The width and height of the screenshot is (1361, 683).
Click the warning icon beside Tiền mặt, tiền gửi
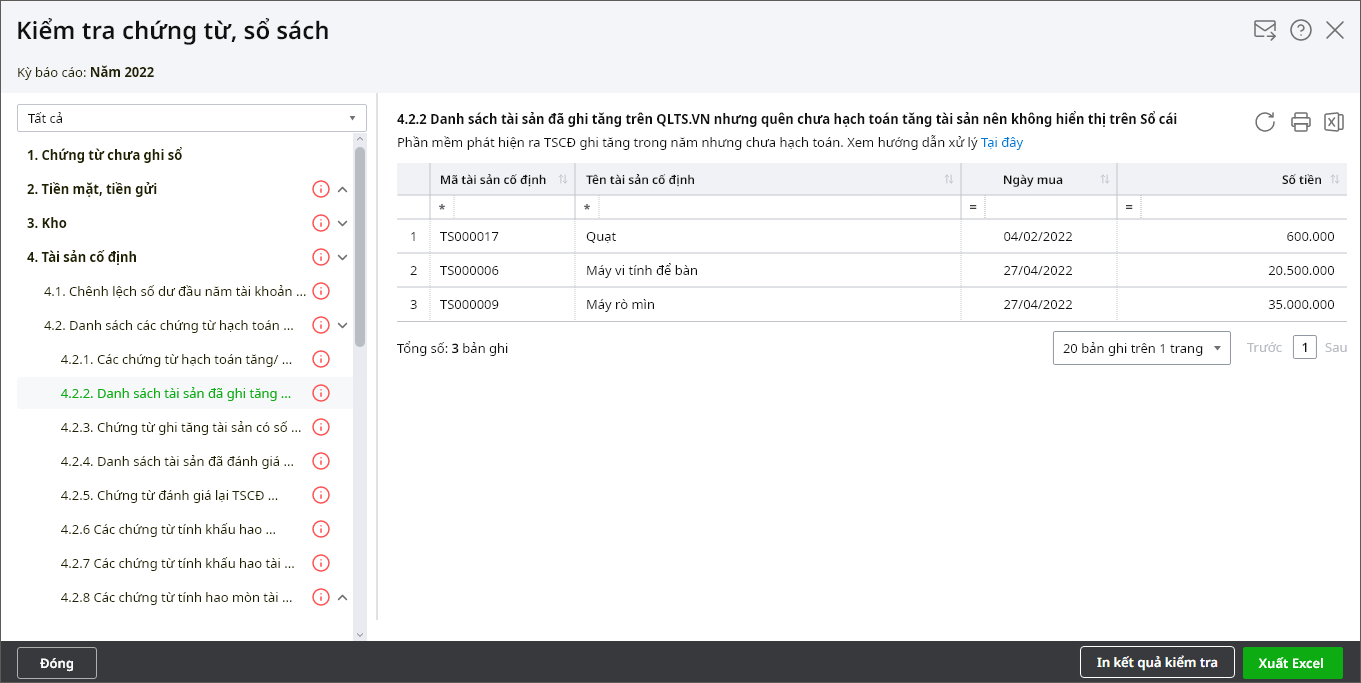tap(321, 189)
